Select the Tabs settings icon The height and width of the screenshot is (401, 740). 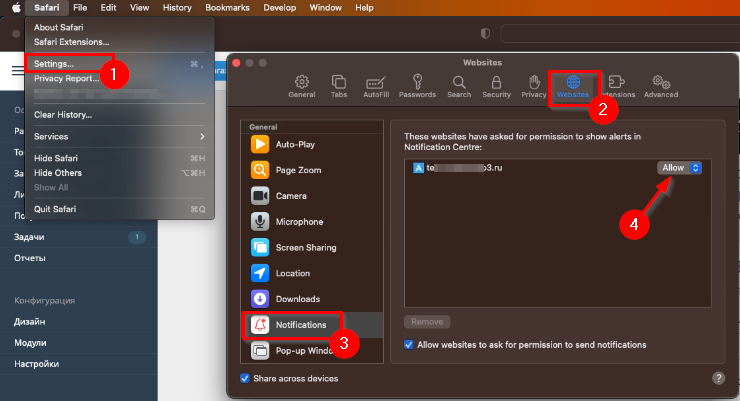pos(338,84)
